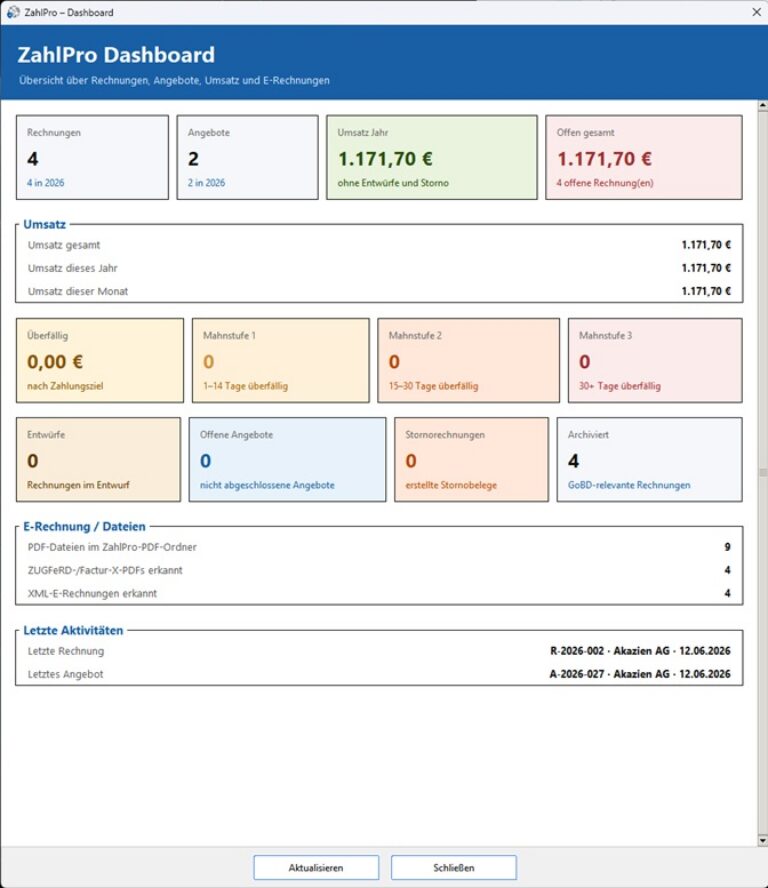The height and width of the screenshot is (888, 768).
Task: Click 'E-Rechnung / Dateien' group heading
Action: [x=84, y=526]
